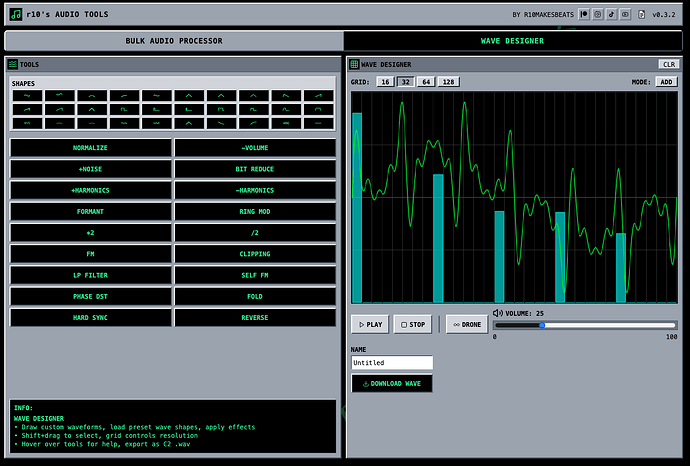Clear the waveform with CLR
Image resolution: width=690 pixels, height=466 pixels.
[x=669, y=64]
